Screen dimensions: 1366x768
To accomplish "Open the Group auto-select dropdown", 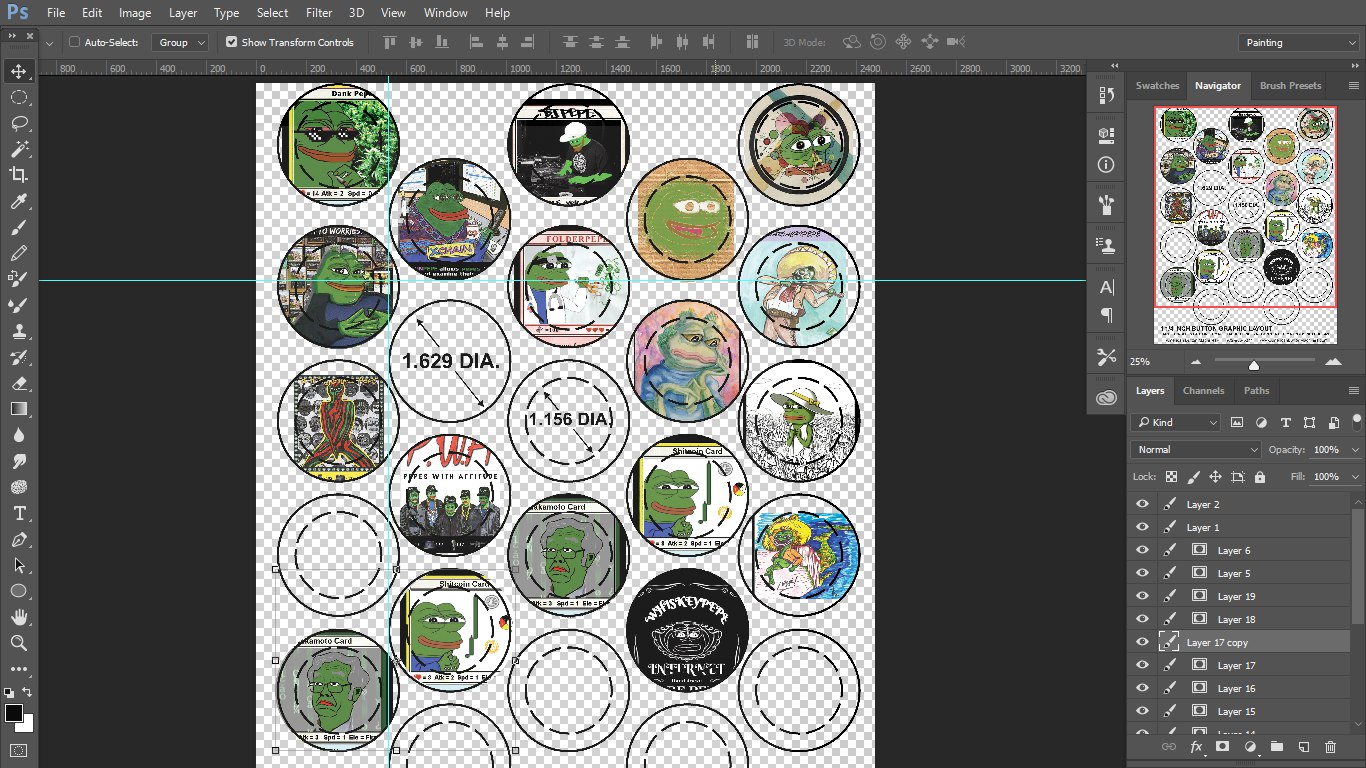I will point(180,42).
